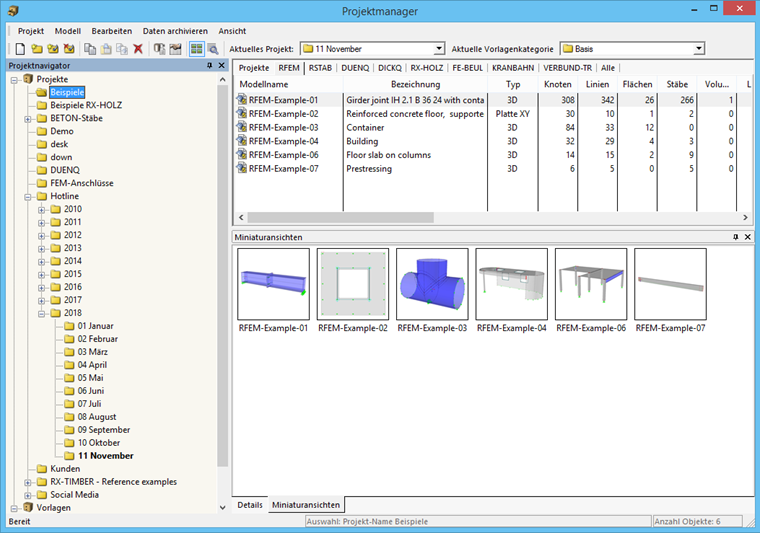Click the copy toolbar icon
Viewport: 760px width, 533px height.
coord(90,49)
